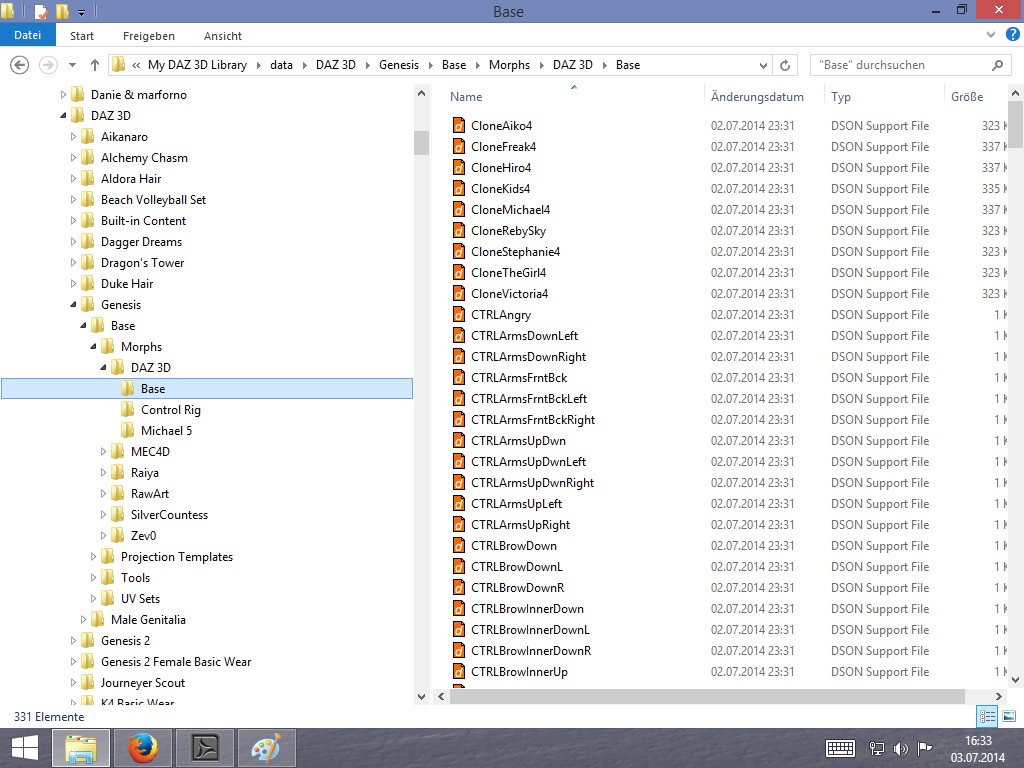This screenshot has height=768, width=1024.
Task: Select the SilverCountess folder
Action: coord(169,515)
